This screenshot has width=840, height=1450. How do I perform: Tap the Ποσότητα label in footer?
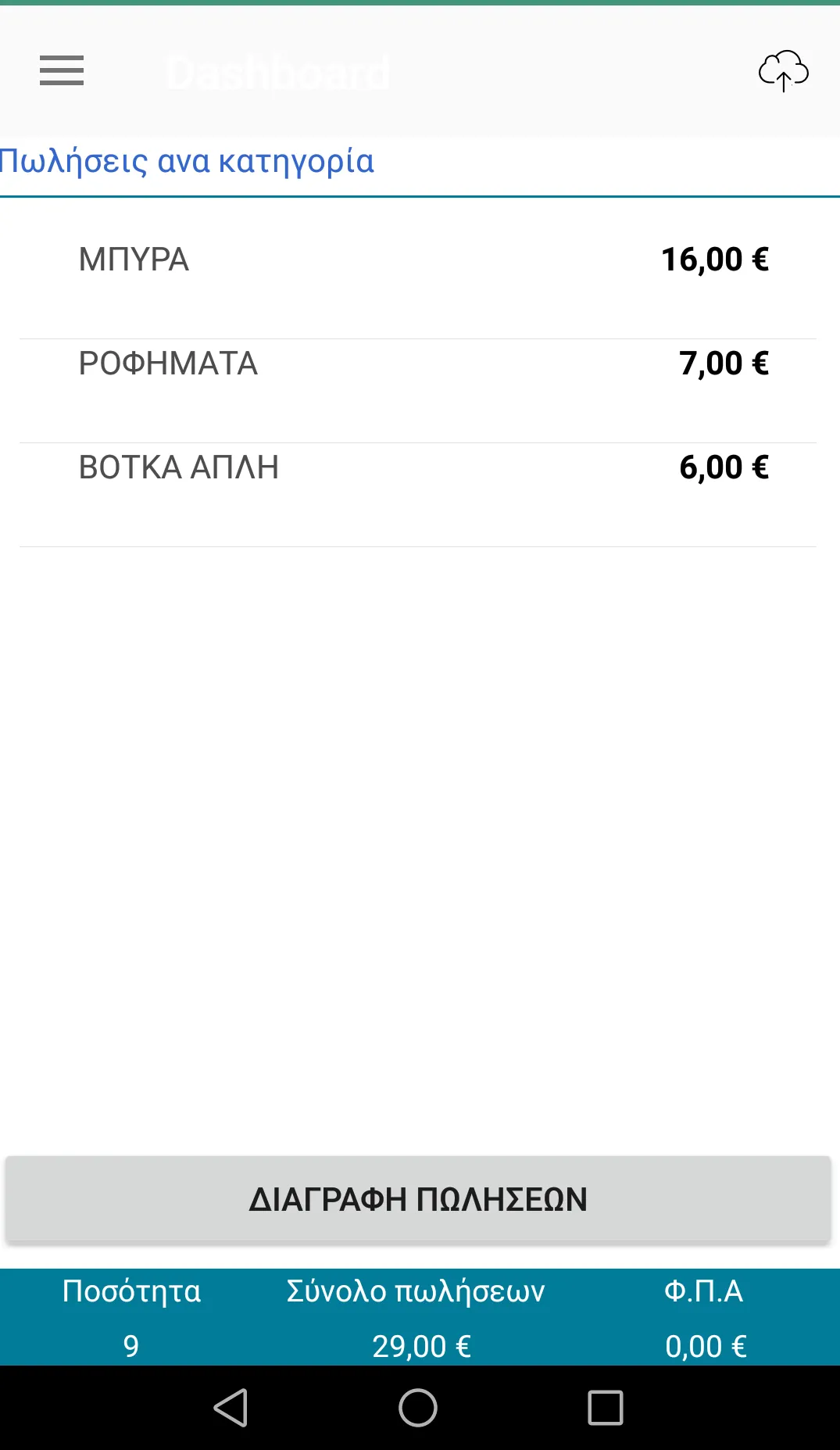[x=131, y=1291]
